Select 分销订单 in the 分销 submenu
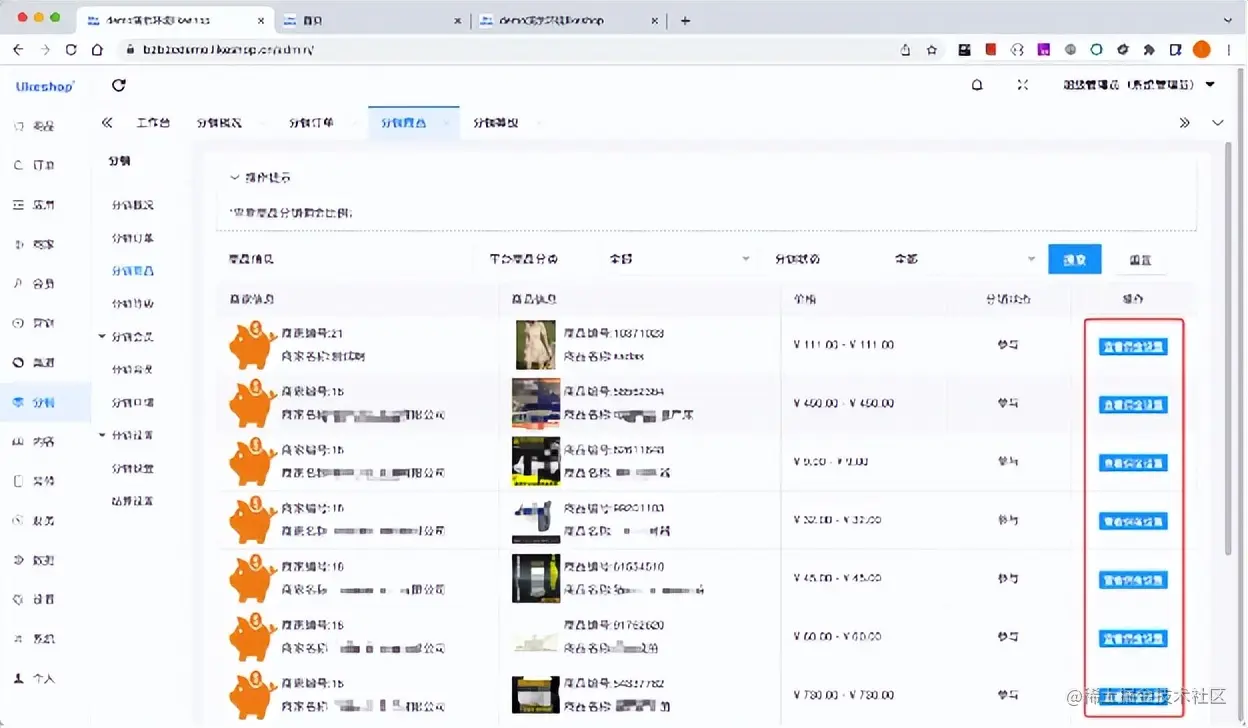This screenshot has height=728, width=1248. tap(132, 238)
